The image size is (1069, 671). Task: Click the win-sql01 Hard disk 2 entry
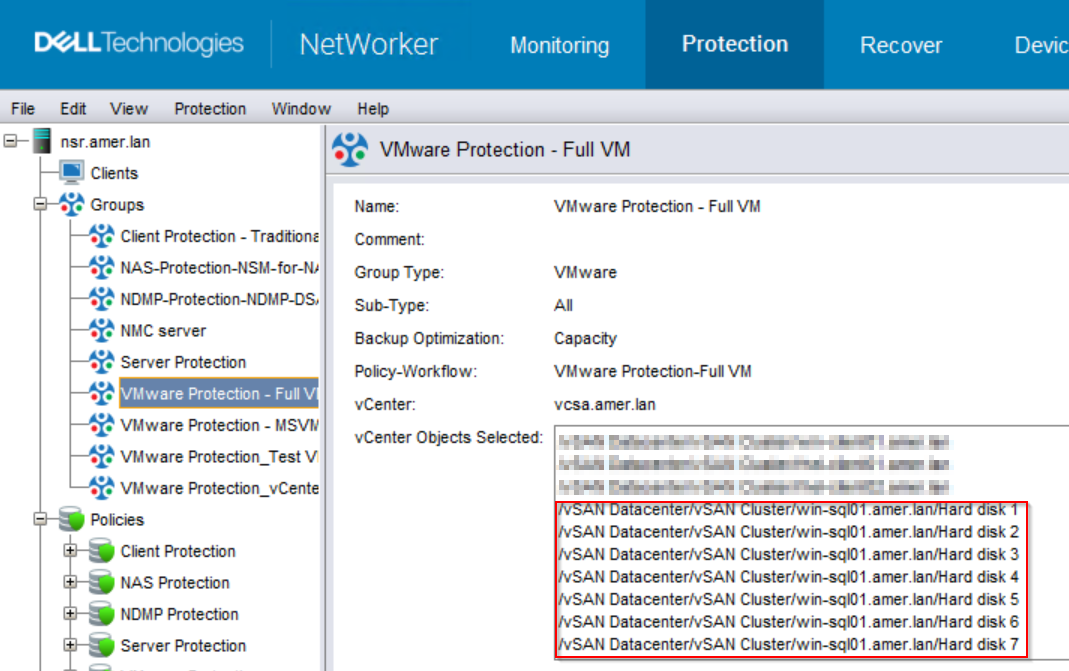(788, 531)
